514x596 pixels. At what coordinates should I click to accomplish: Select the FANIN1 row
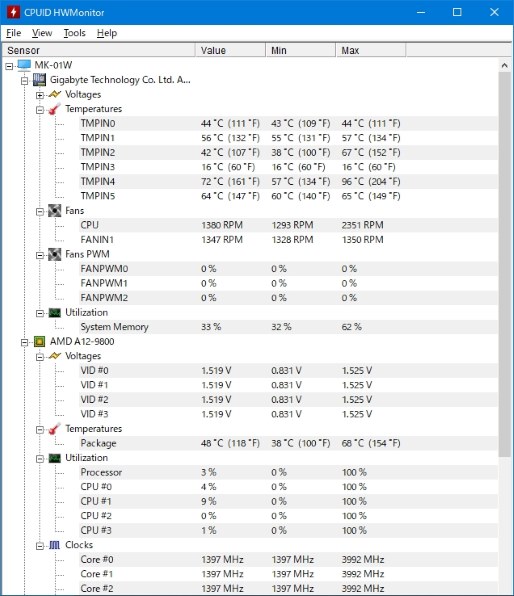pyautogui.click(x=288, y=239)
